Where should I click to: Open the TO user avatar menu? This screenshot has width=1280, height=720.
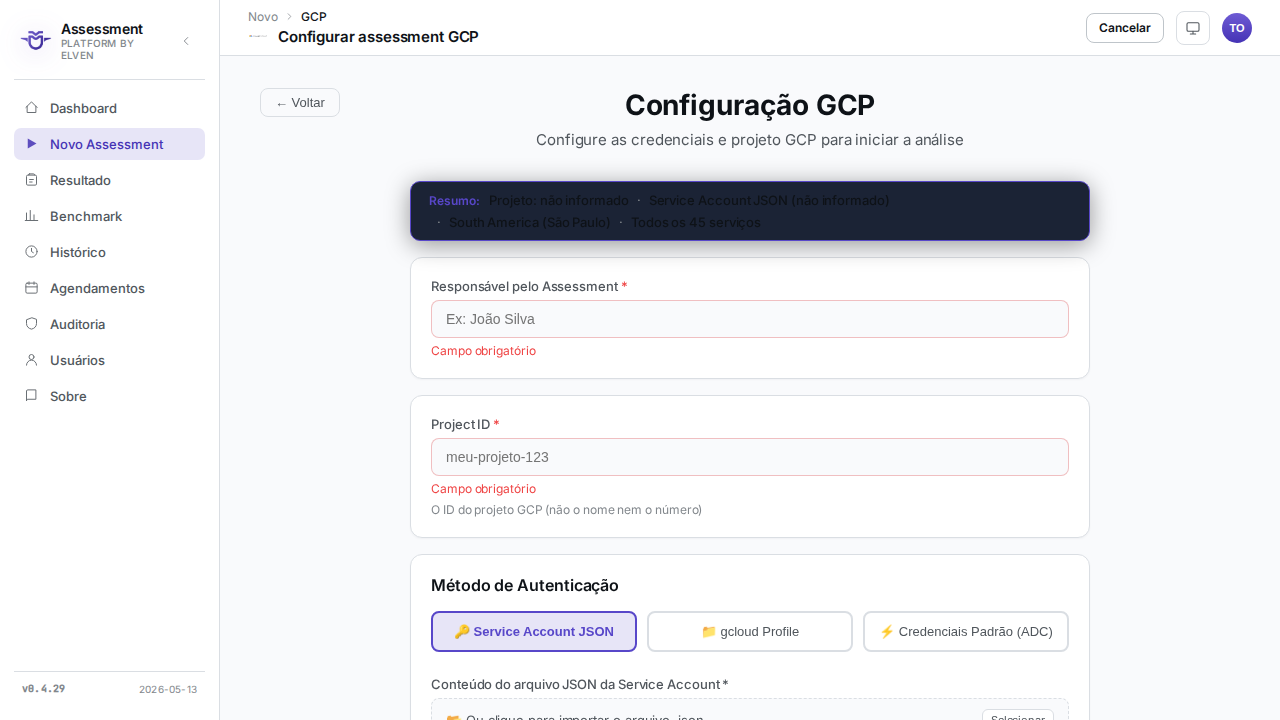pyautogui.click(x=1237, y=28)
